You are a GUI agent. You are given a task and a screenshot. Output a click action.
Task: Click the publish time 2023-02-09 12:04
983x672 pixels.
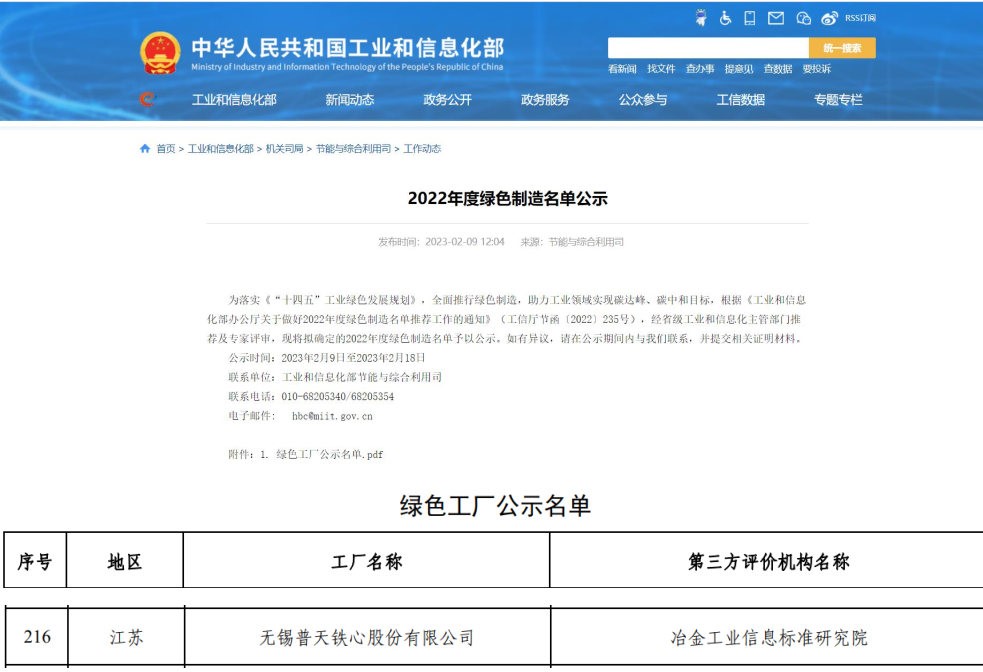tap(465, 242)
